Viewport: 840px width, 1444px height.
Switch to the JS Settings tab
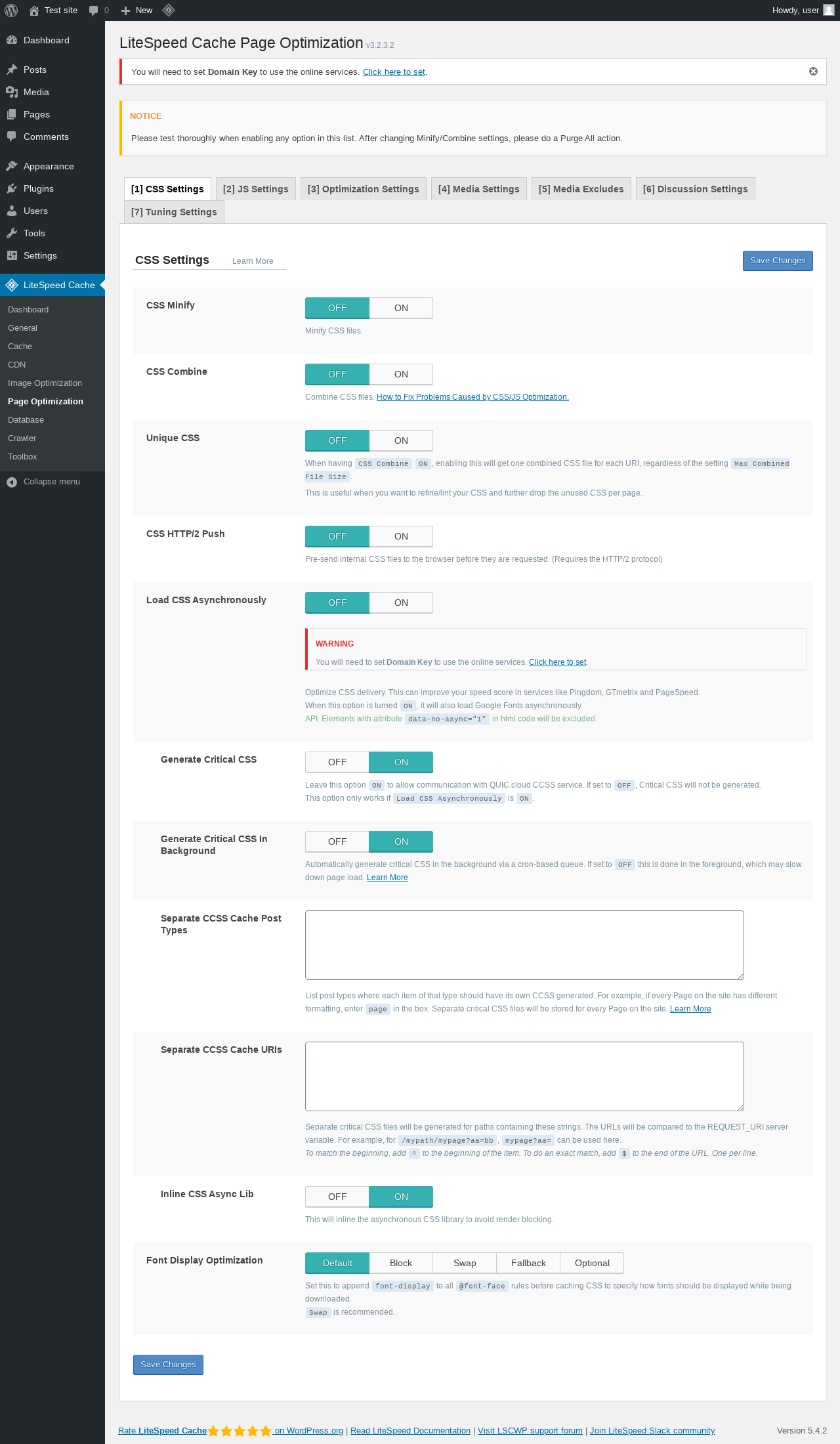256,189
